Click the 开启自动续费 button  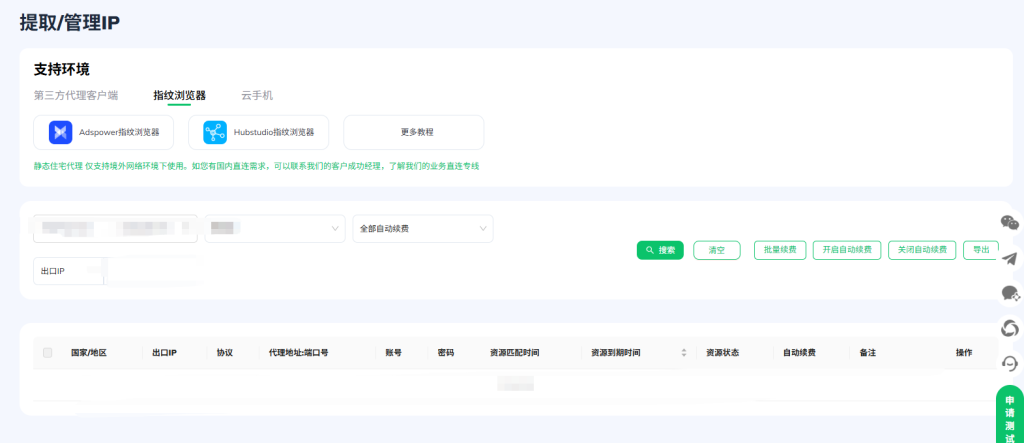click(x=846, y=250)
